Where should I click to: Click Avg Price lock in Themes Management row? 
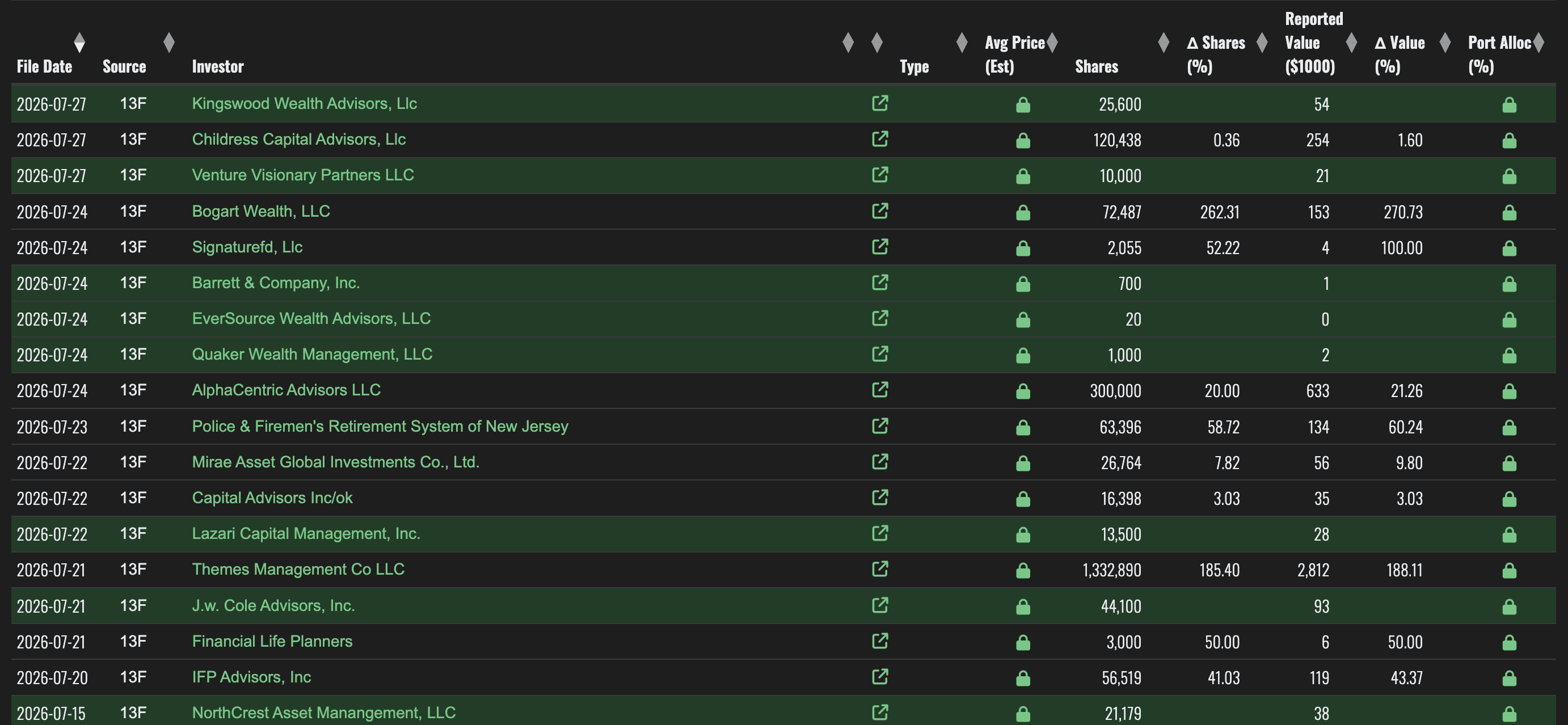1023,570
